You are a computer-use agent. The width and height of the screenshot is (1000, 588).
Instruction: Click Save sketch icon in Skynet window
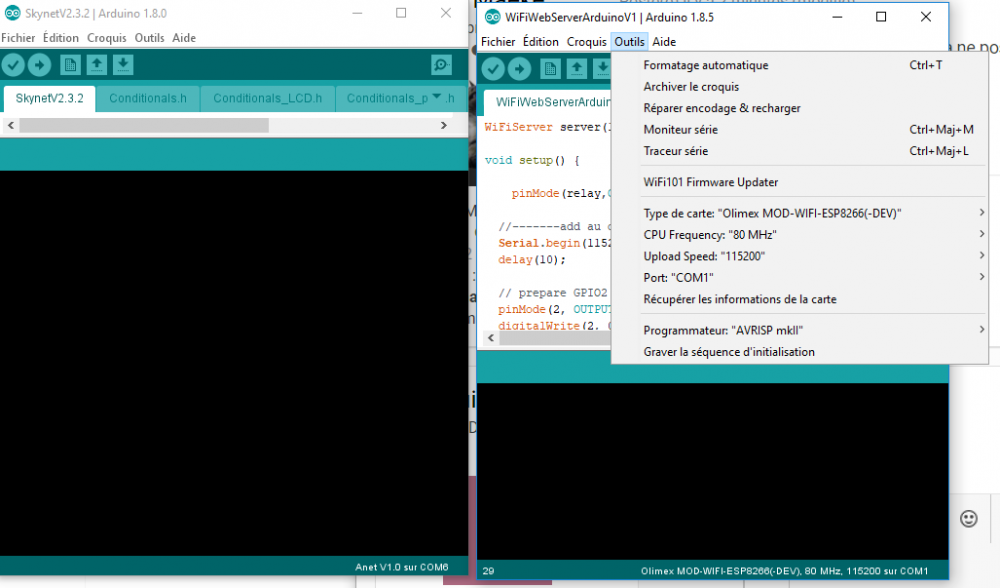pyautogui.click(x=123, y=64)
